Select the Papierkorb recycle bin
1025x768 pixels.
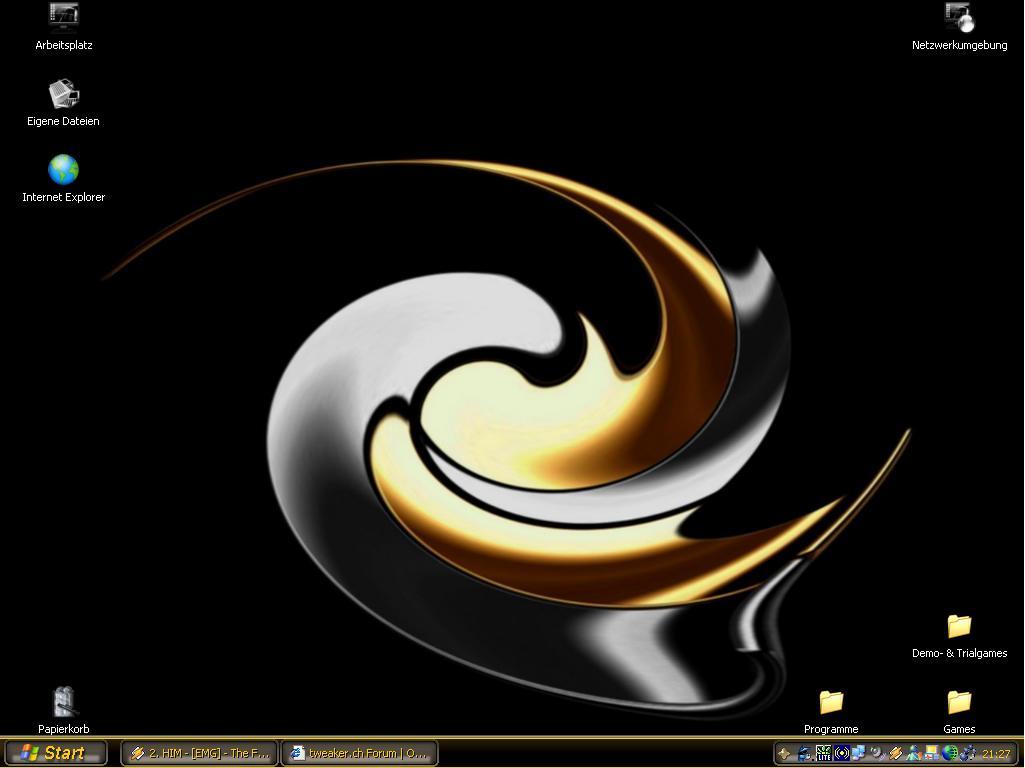pos(64,702)
